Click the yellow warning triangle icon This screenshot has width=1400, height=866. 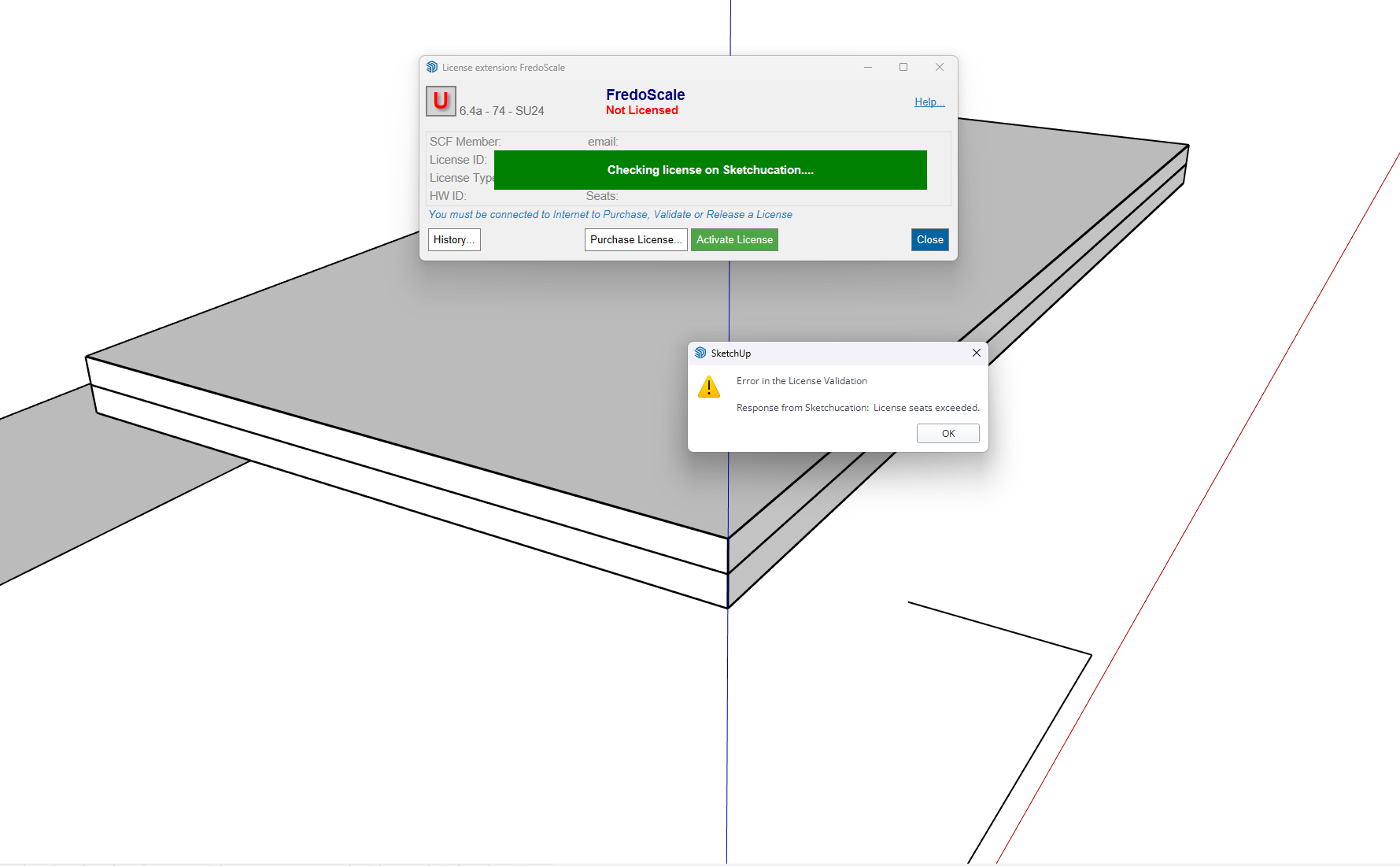coord(709,387)
